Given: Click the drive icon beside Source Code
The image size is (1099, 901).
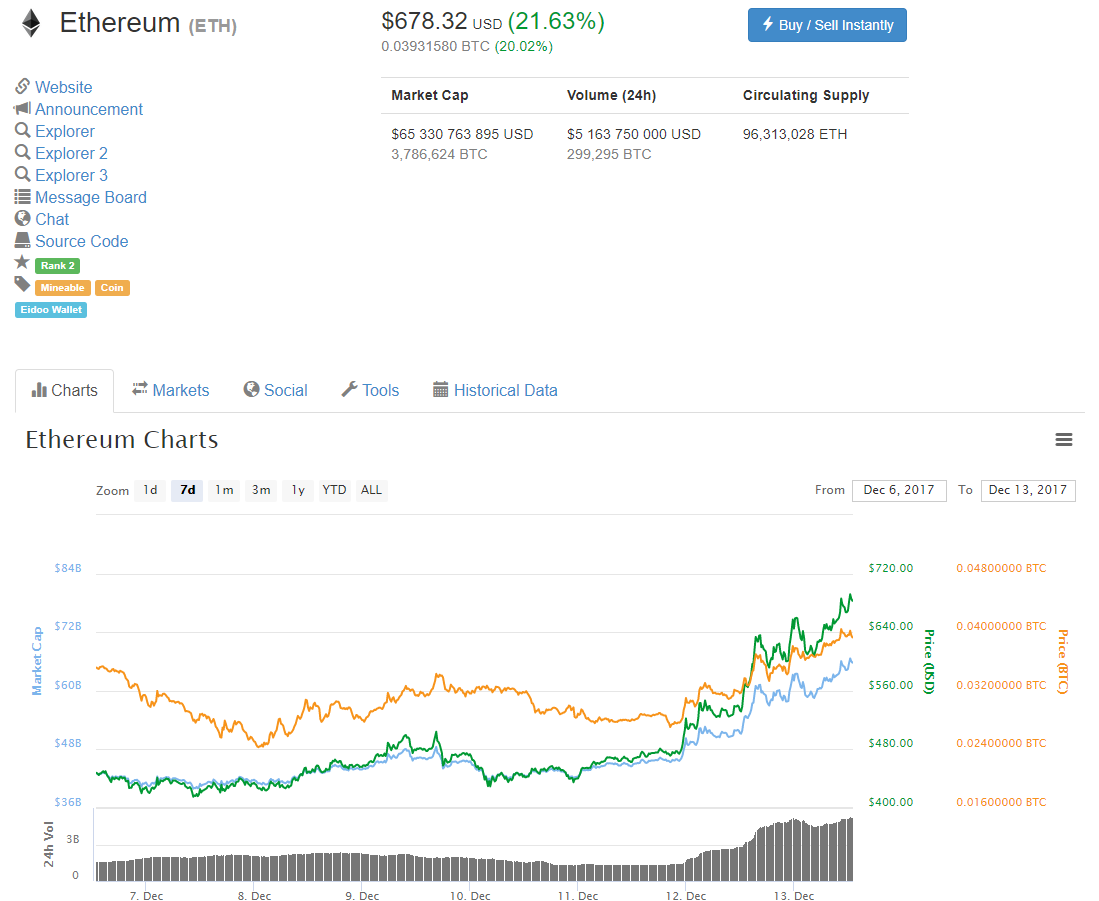Looking at the screenshot, I should tap(22, 240).
